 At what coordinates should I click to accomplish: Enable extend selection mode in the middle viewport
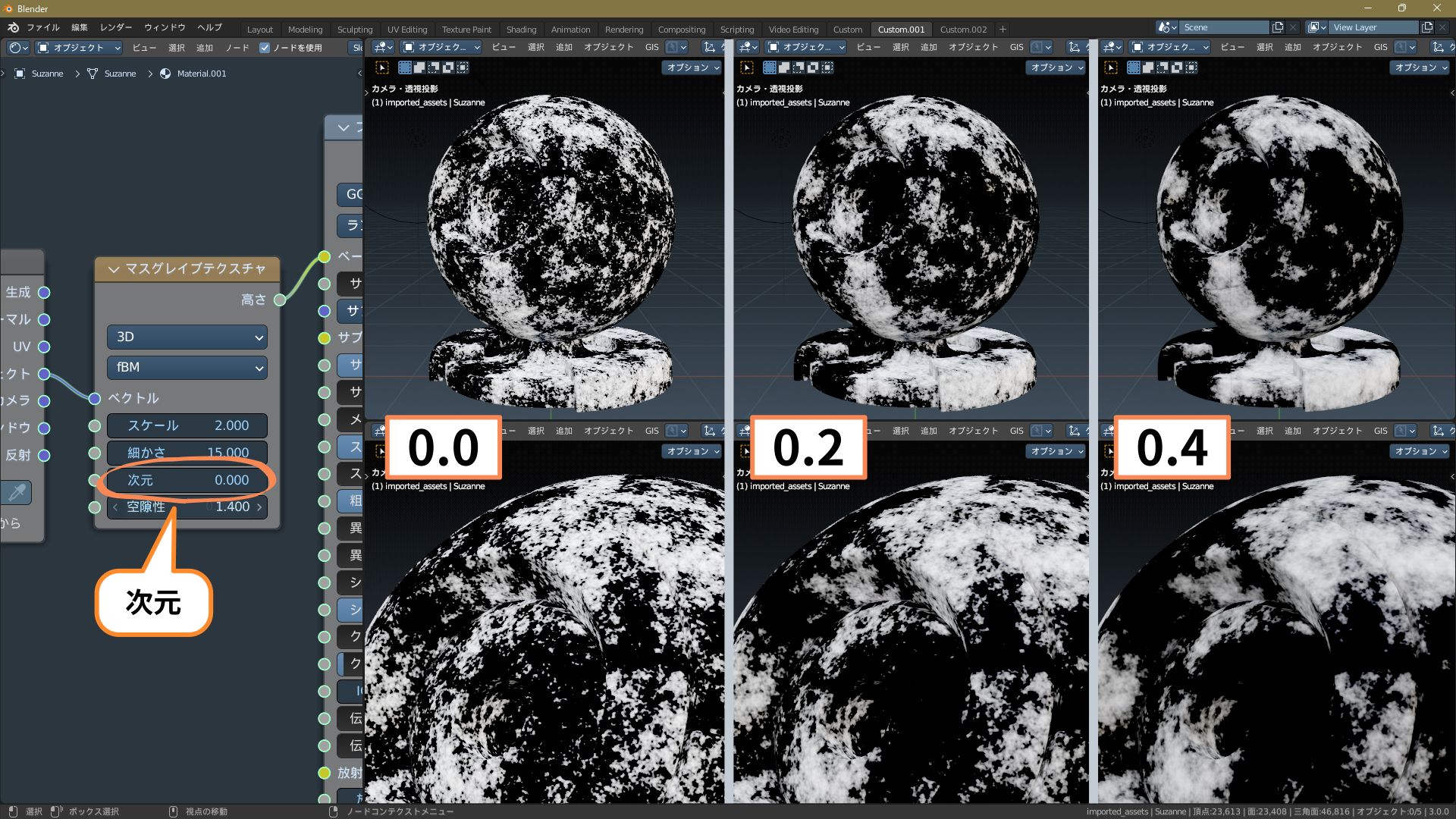tap(784, 67)
